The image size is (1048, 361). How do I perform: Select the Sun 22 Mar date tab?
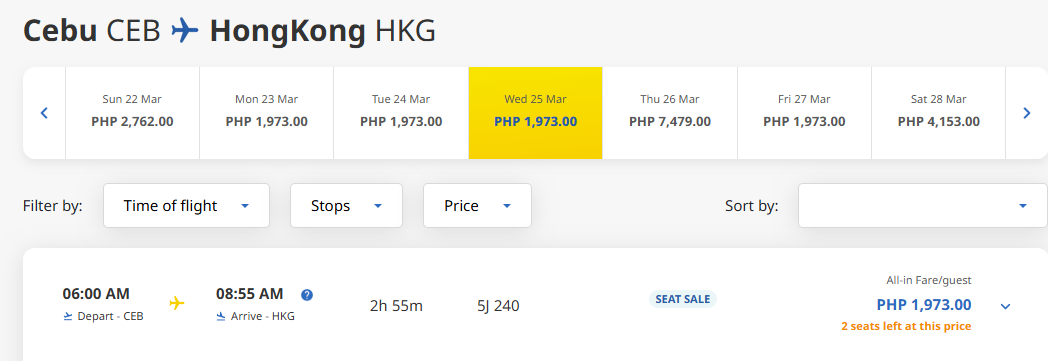(132, 113)
